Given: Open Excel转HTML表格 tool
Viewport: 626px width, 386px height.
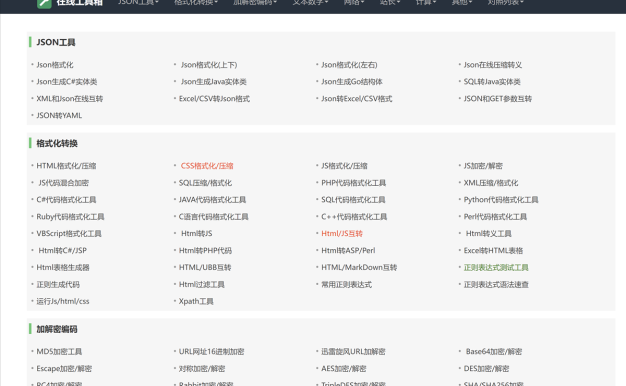Looking at the screenshot, I should [x=493, y=251].
